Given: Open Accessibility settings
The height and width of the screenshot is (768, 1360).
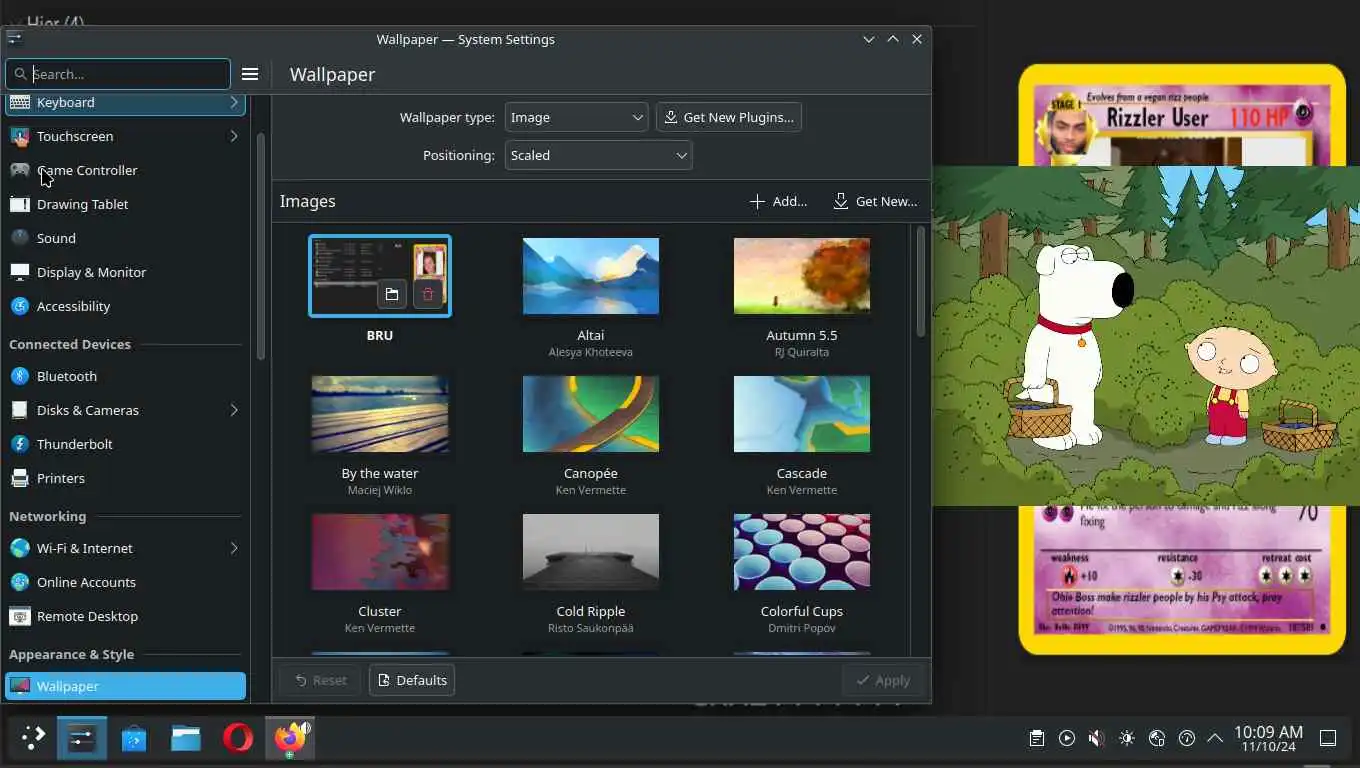Looking at the screenshot, I should pyautogui.click(x=125, y=306).
